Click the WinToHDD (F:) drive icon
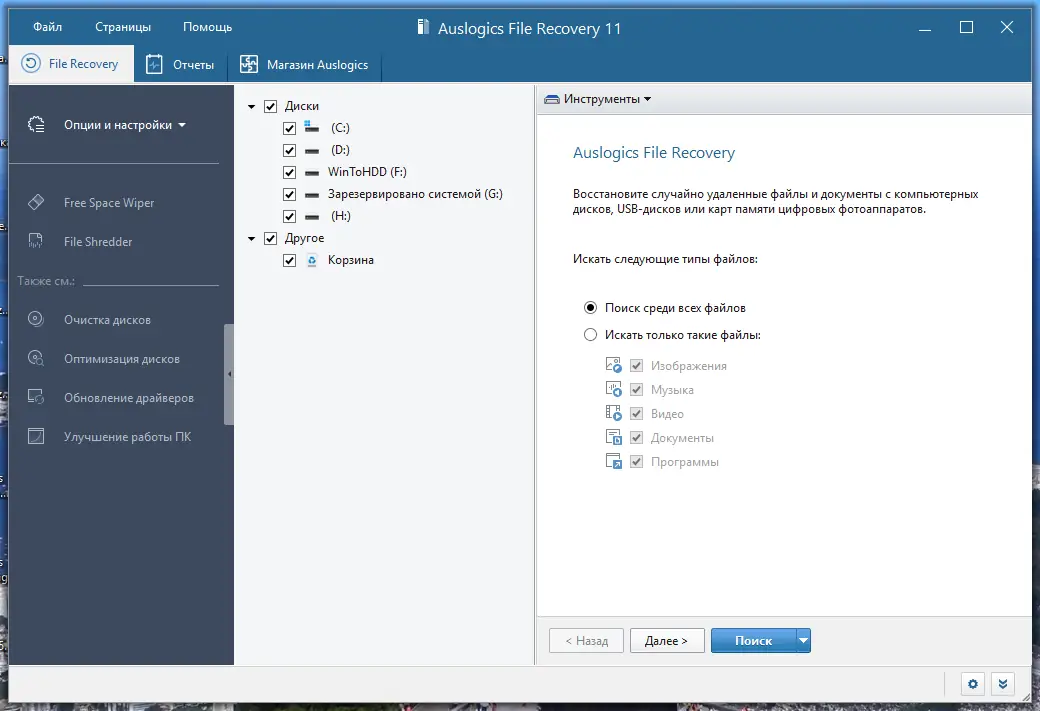The width and height of the screenshot is (1040, 711). pos(312,173)
